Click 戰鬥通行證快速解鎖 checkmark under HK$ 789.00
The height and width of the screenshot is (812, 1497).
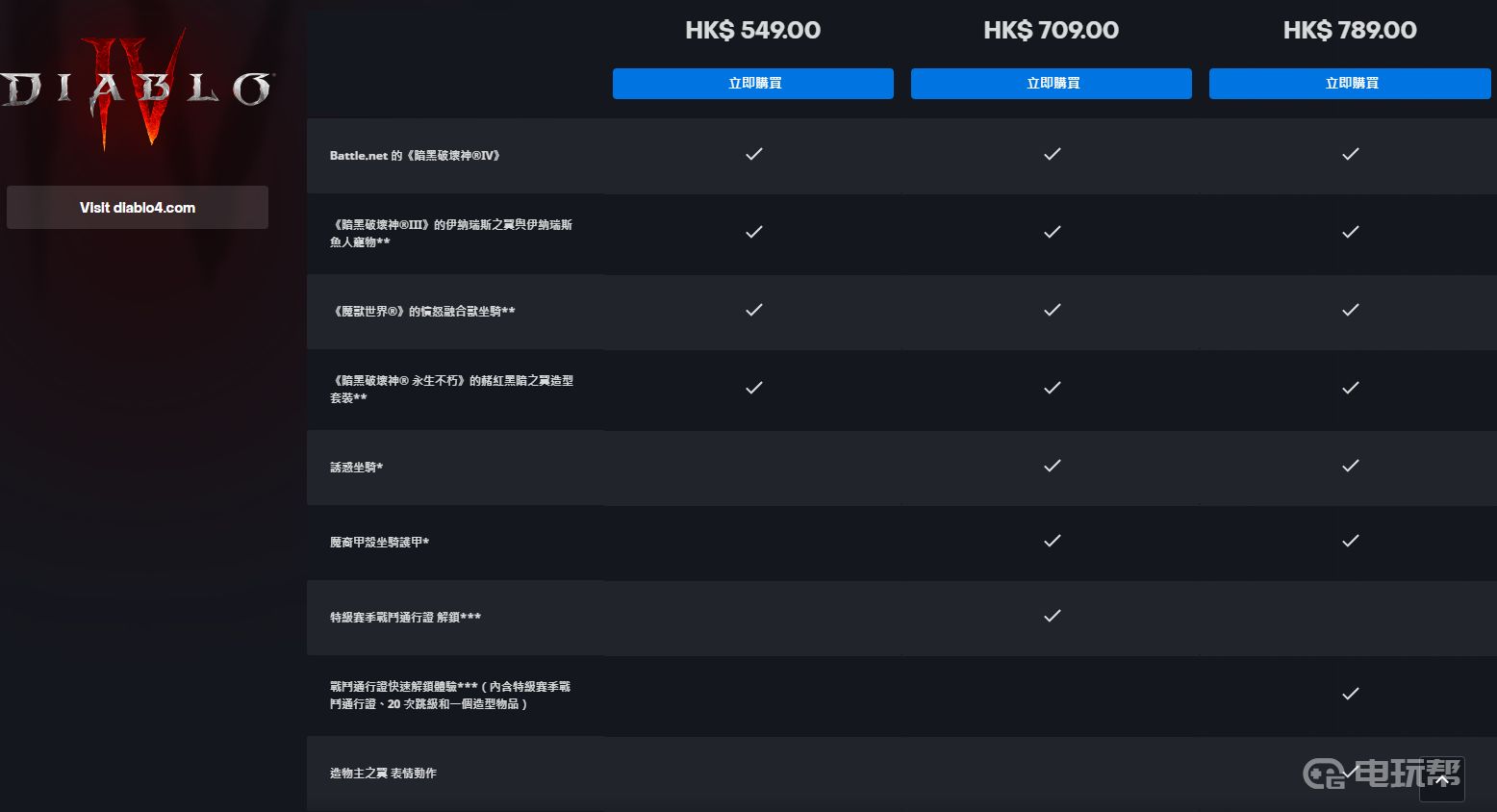tap(1351, 694)
